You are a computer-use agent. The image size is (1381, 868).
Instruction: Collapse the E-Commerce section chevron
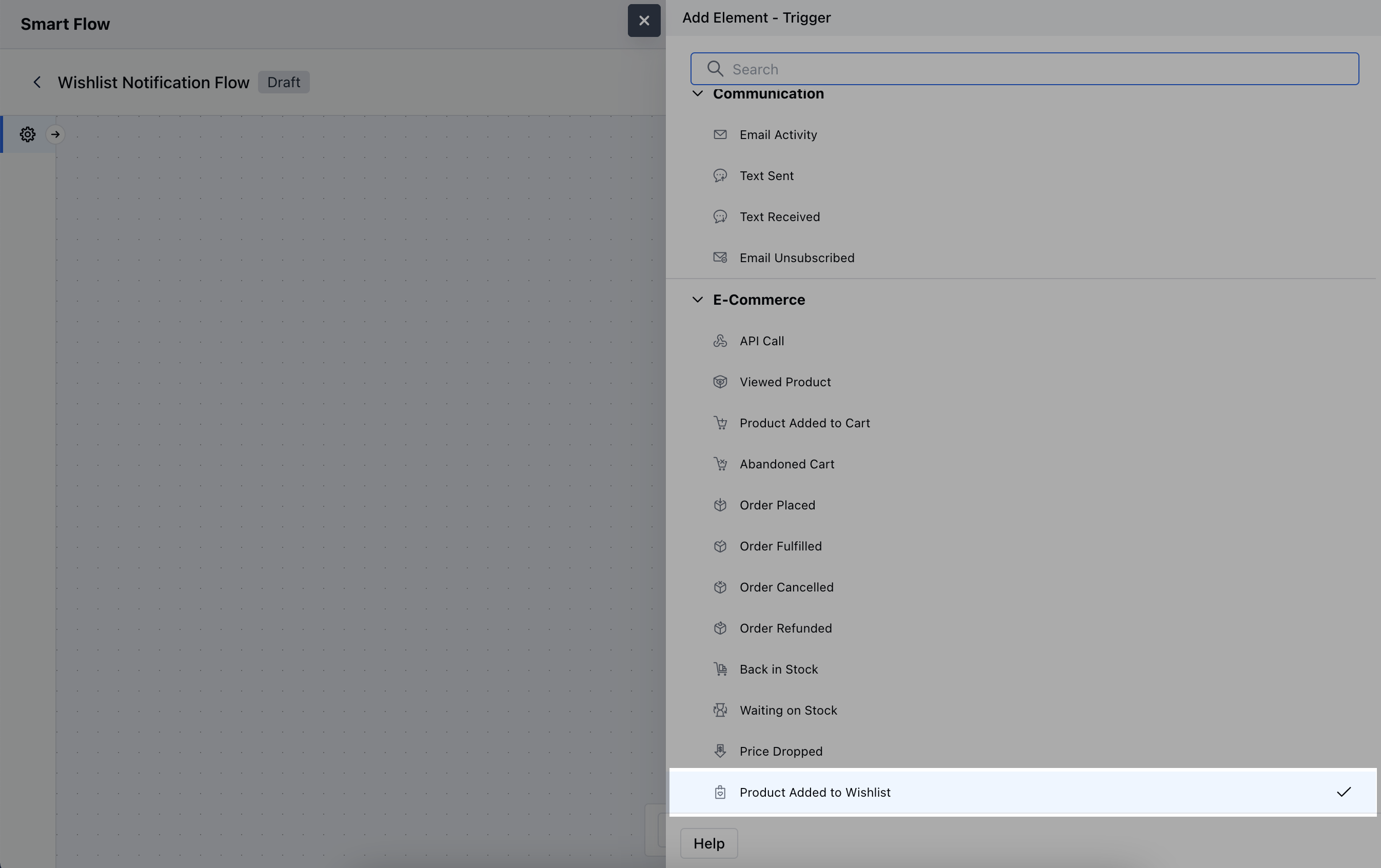697,300
